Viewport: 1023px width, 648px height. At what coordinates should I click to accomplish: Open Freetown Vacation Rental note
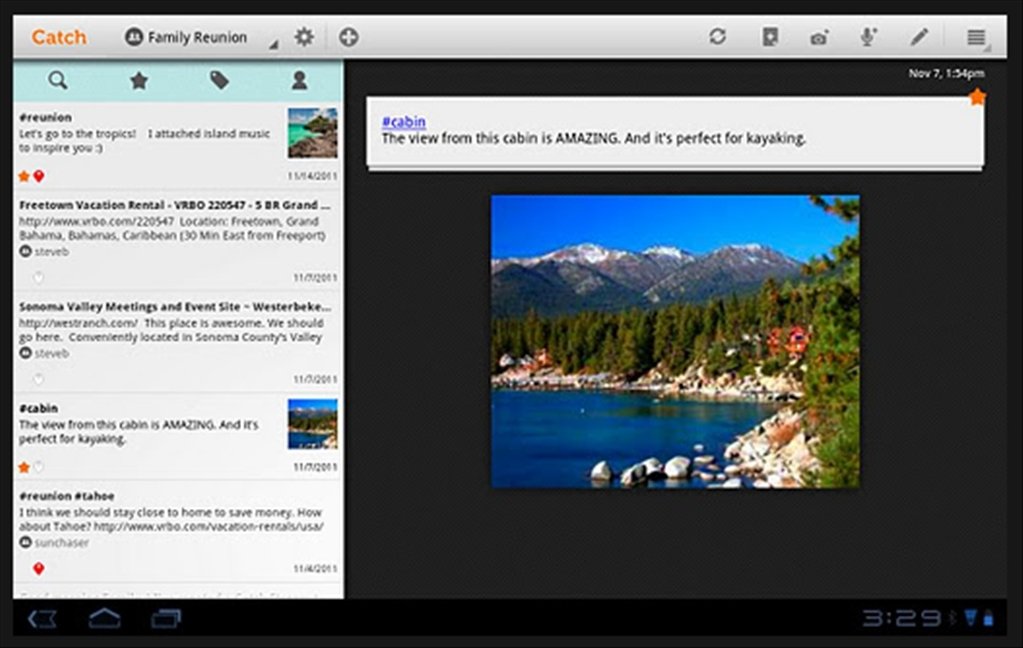pos(177,239)
